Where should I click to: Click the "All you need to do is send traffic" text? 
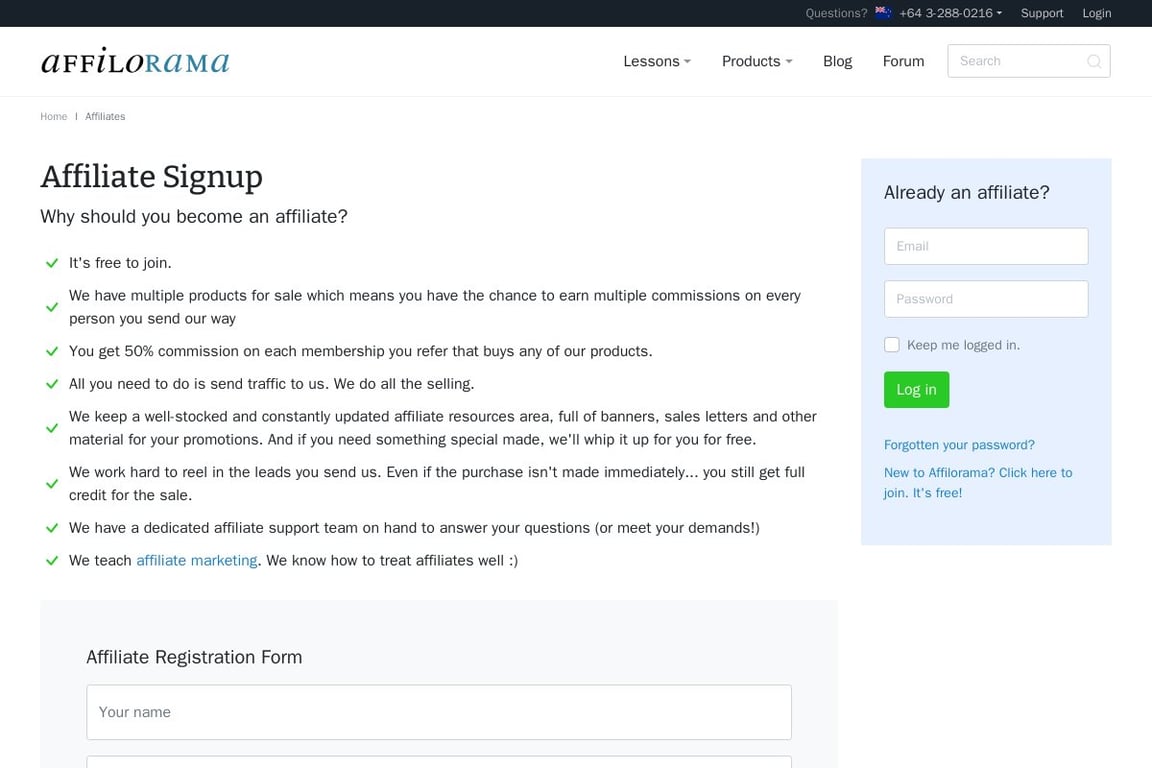pyautogui.click(x=272, y=384)
